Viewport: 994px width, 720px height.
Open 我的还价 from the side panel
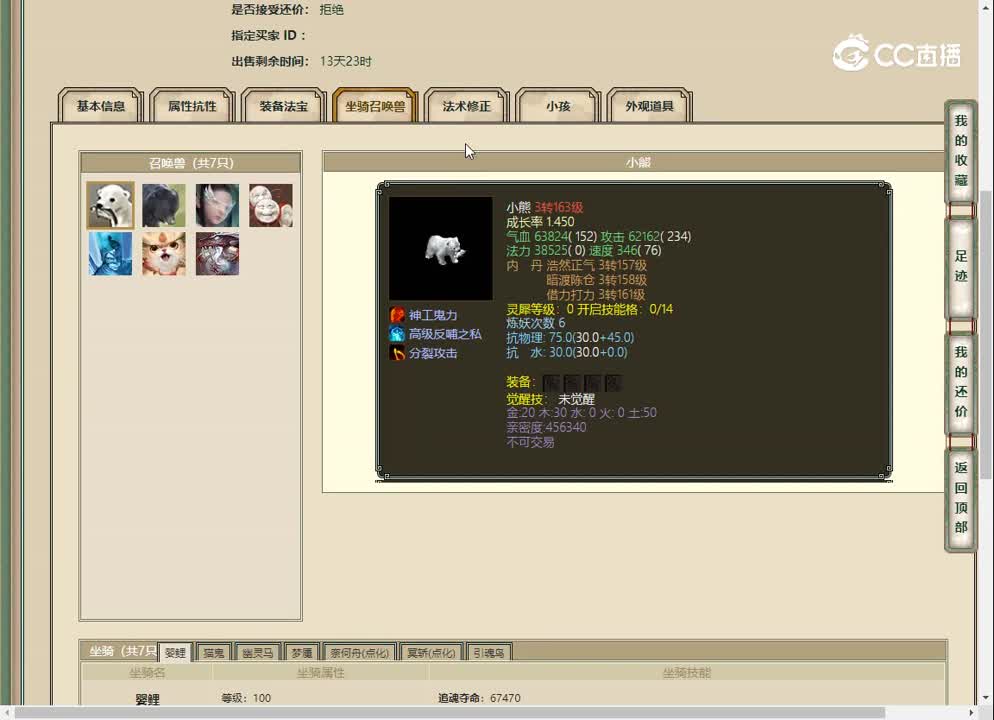960,382
